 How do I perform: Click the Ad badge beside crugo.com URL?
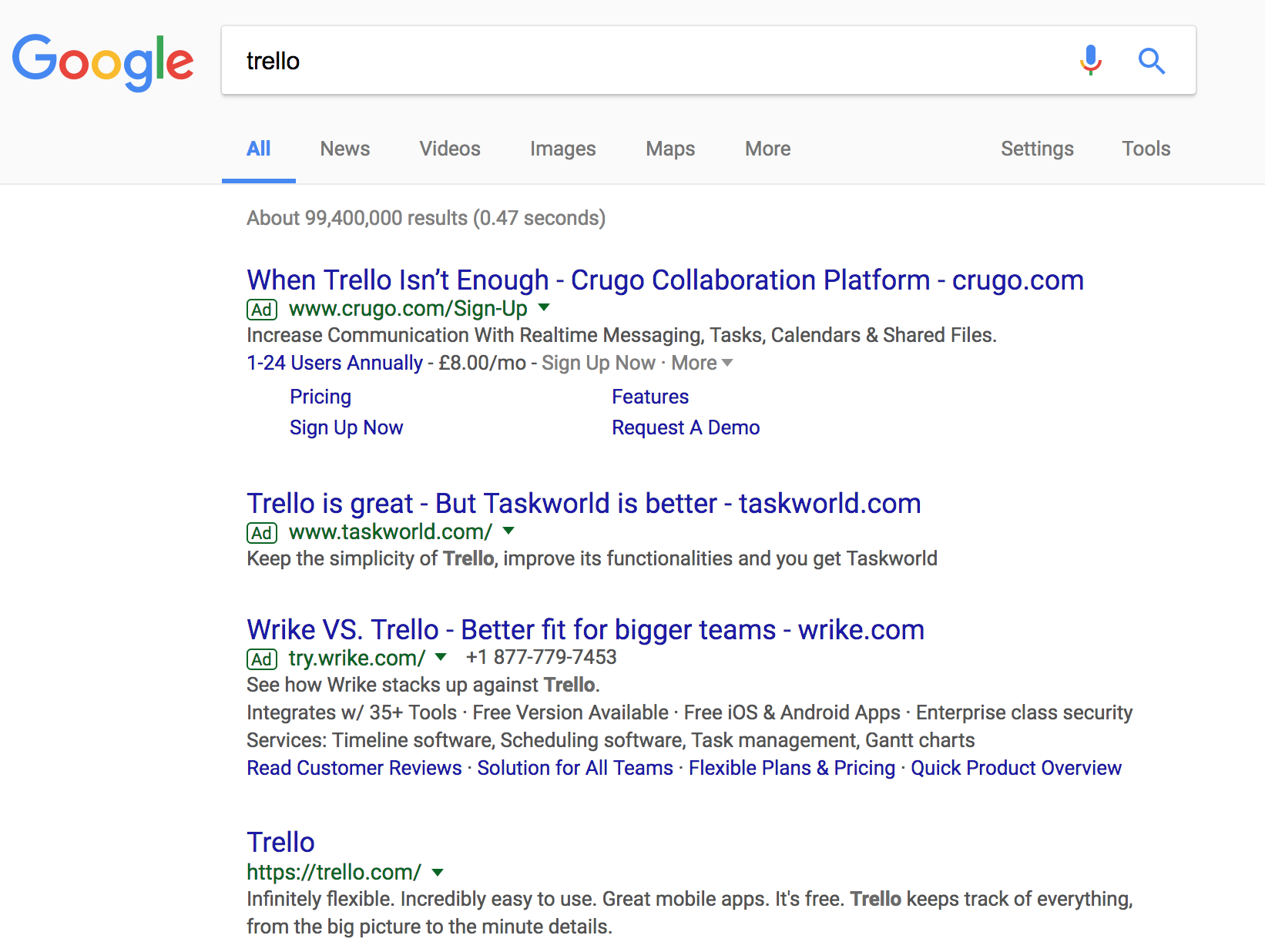click(x=262, y=310)
